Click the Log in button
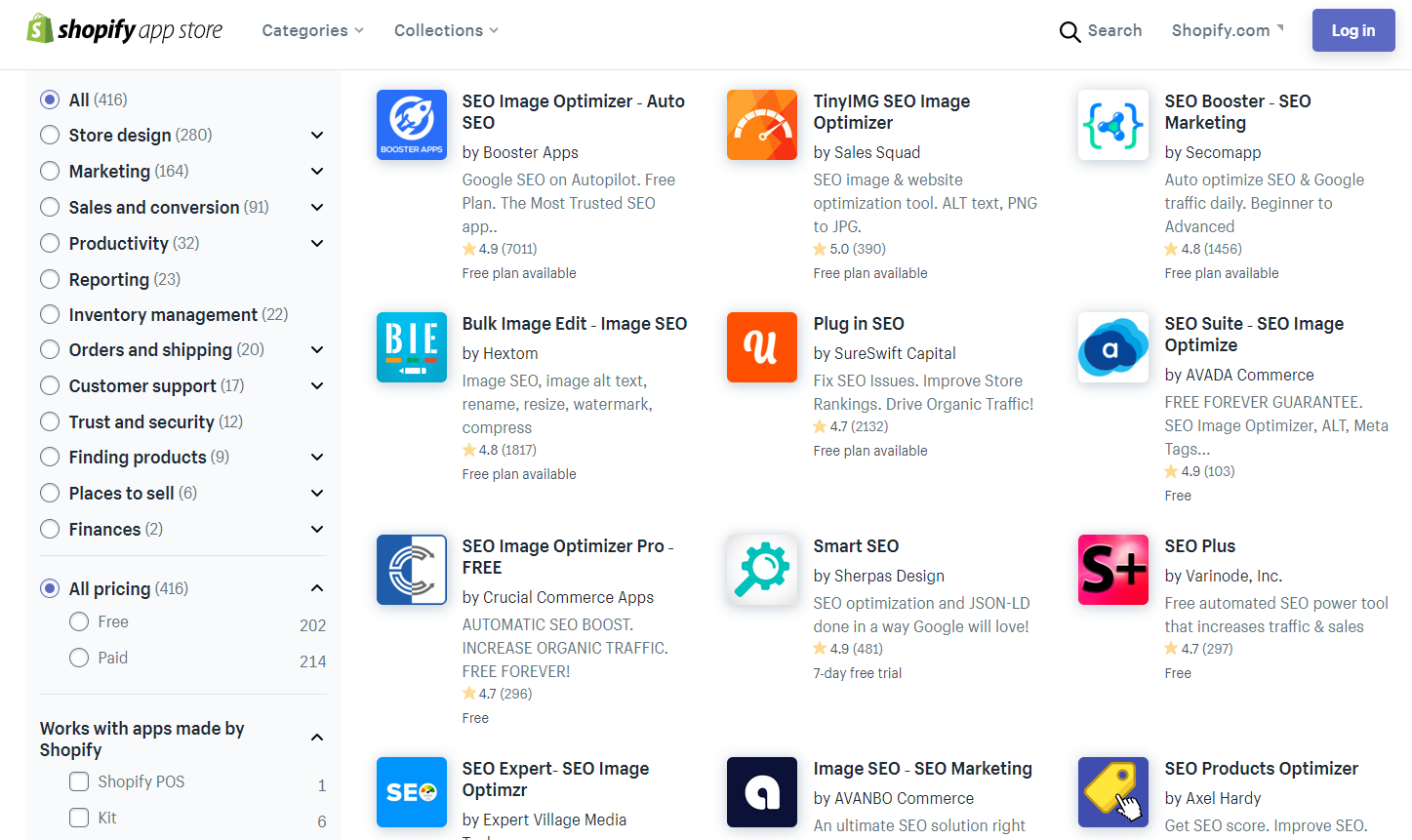1412x840 pixels. 1353,30
